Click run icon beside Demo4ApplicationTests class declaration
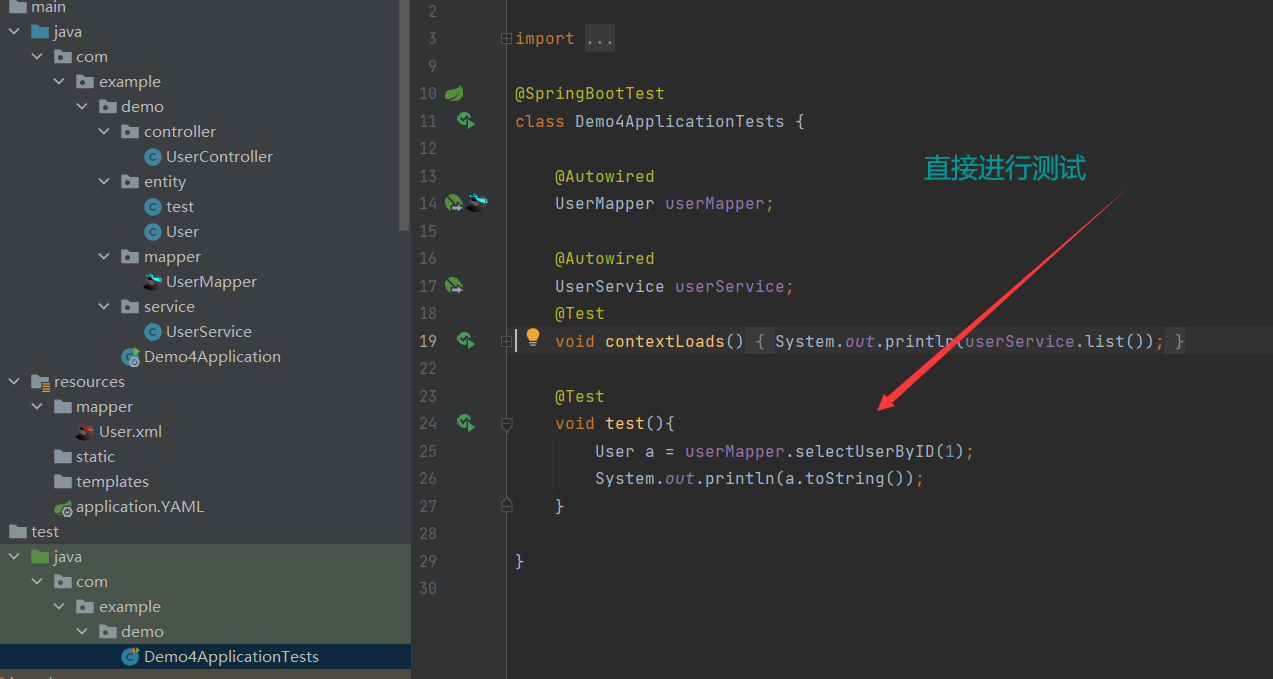The image size is (1273, 679). [x=465, y=121]
